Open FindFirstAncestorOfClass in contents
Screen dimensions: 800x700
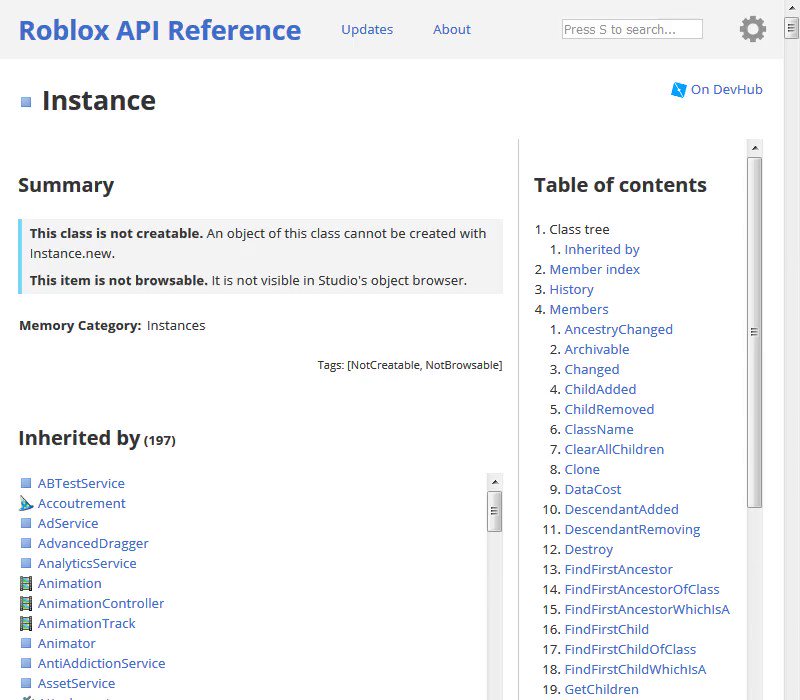point(642,589)
